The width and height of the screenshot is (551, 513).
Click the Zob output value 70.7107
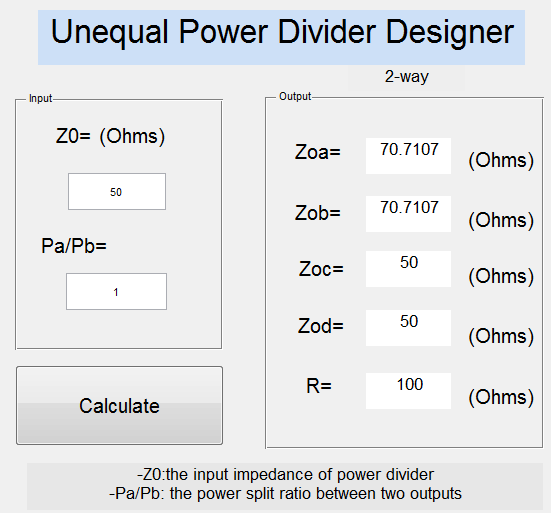point(408,214)
